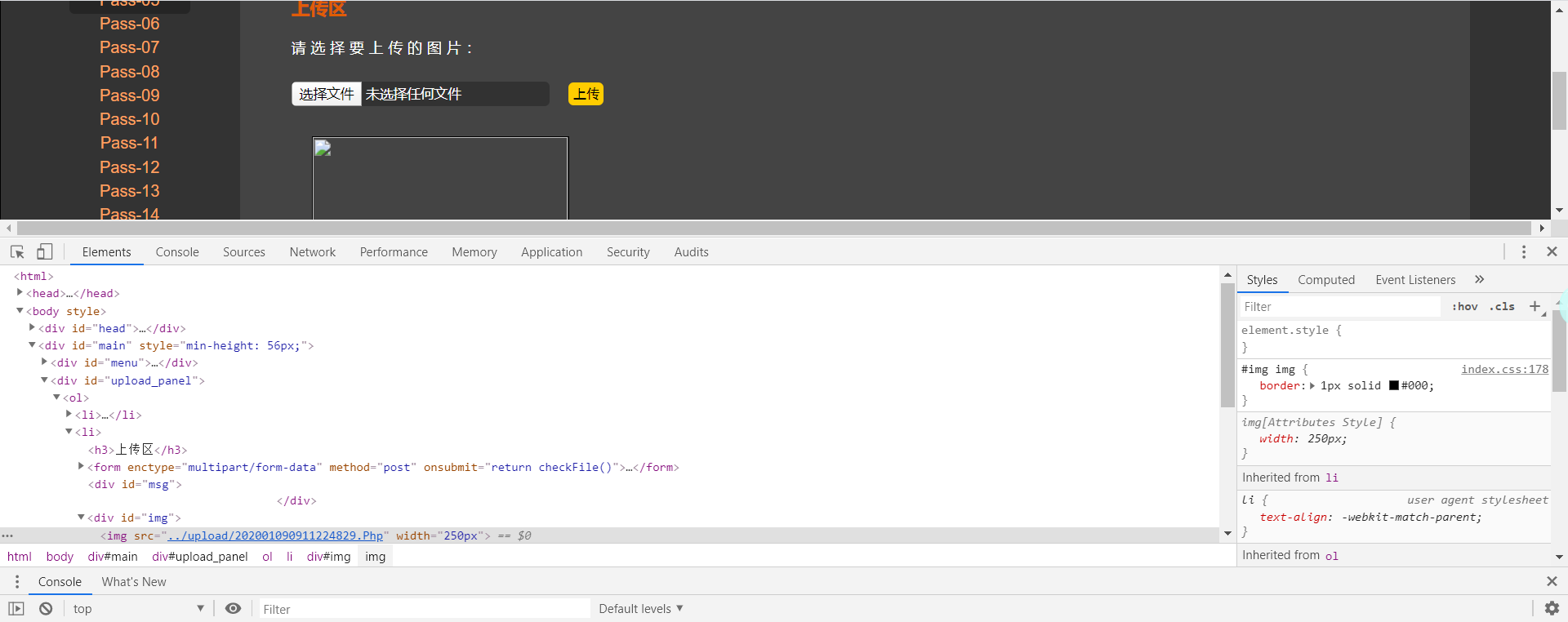Select div#upload_panel in the breadcrumb
Screen dimensions: 1568x622
[x=200, y=557]
